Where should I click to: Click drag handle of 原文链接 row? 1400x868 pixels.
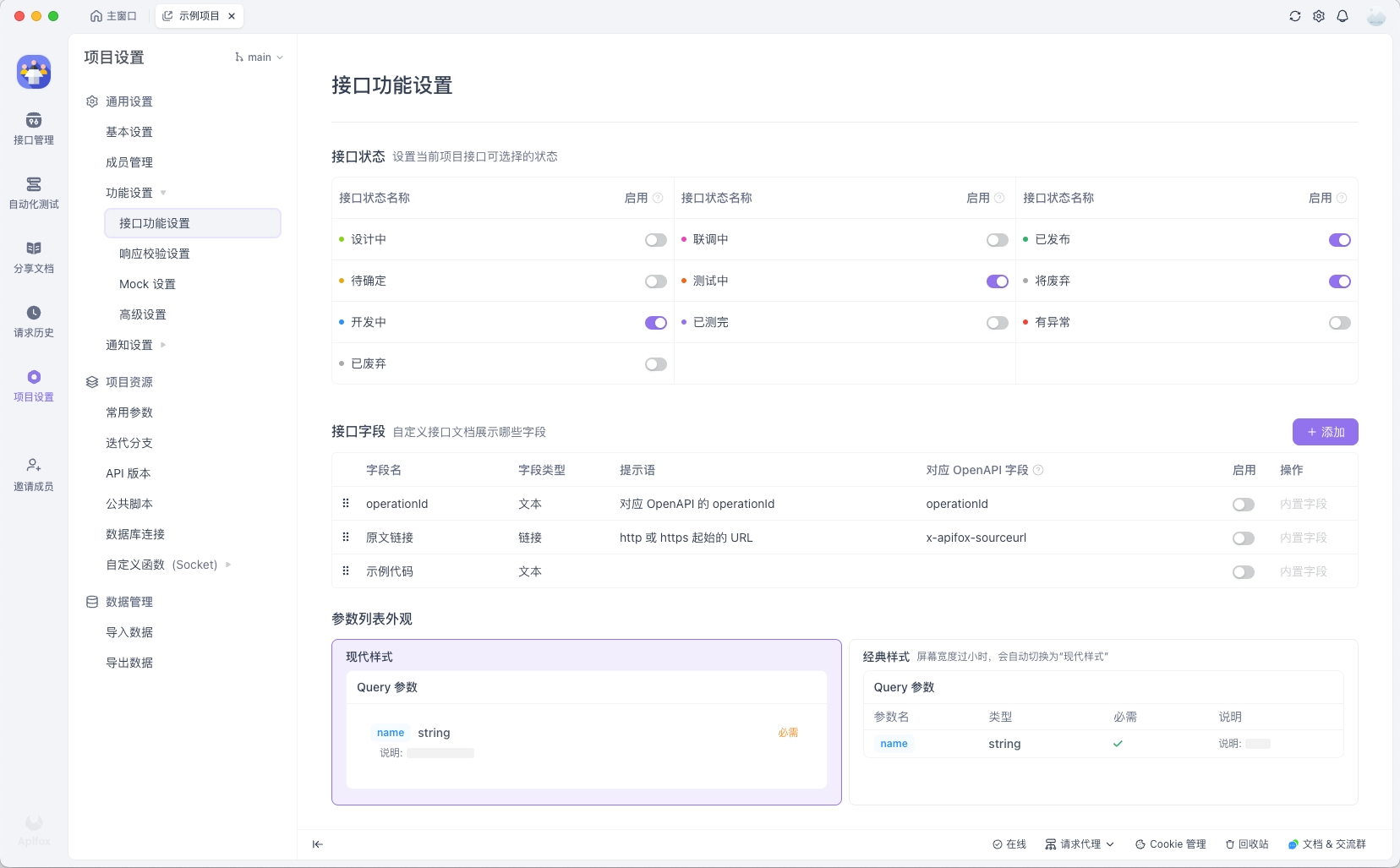[x=346, y=538]
